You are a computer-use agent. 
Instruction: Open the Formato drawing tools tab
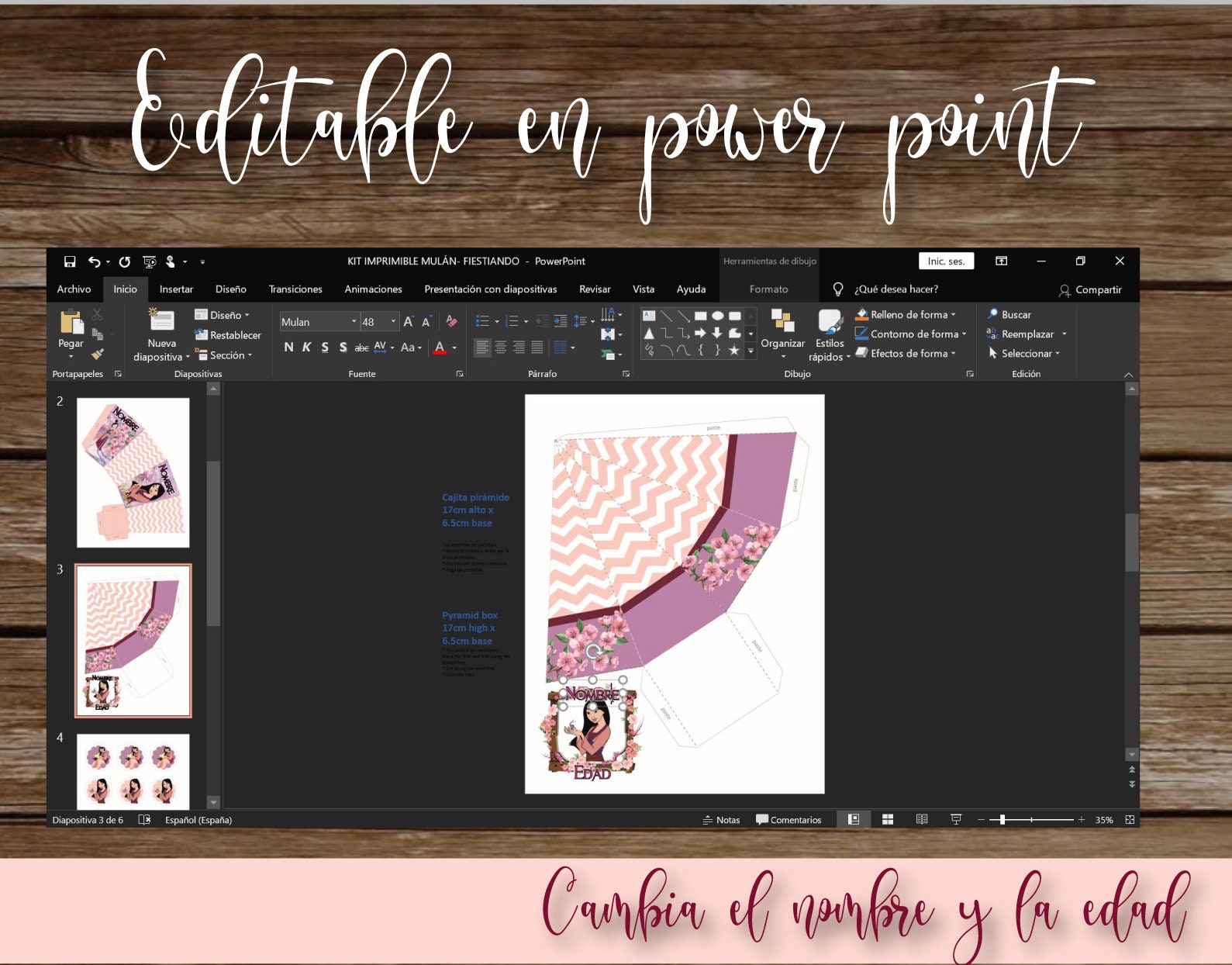point(768,289)
